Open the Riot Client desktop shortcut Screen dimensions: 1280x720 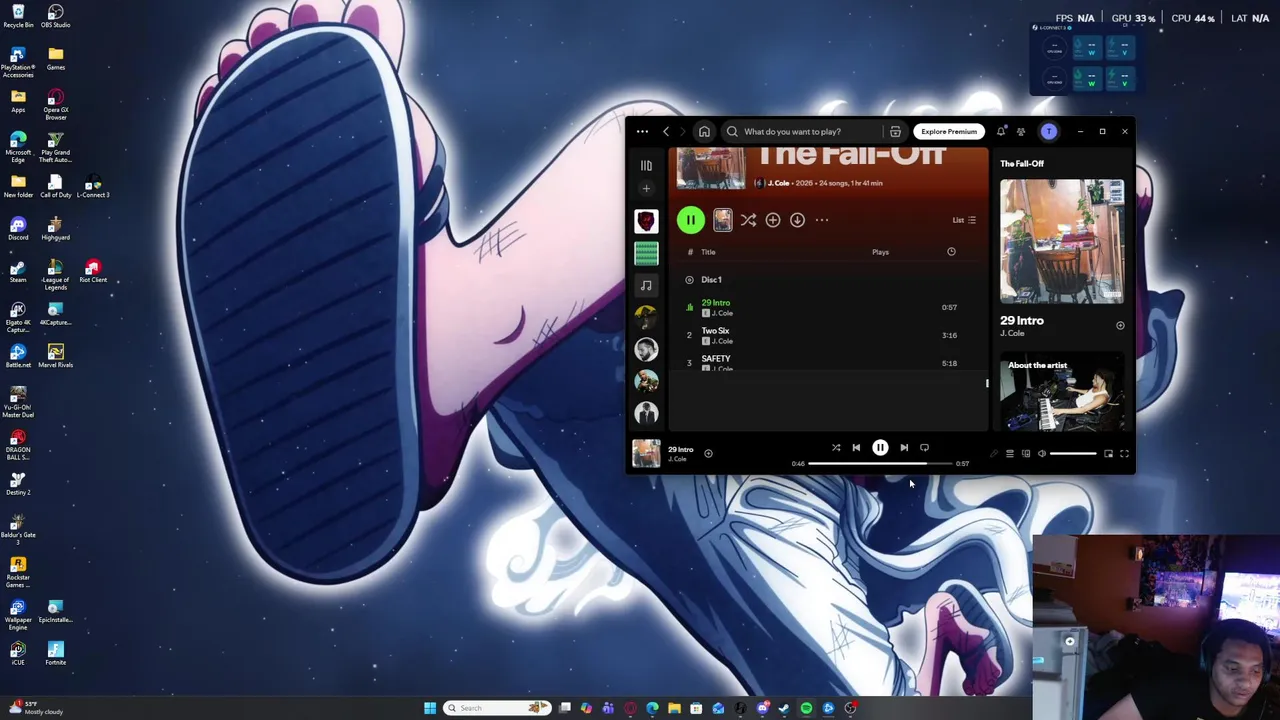point(93,270)
